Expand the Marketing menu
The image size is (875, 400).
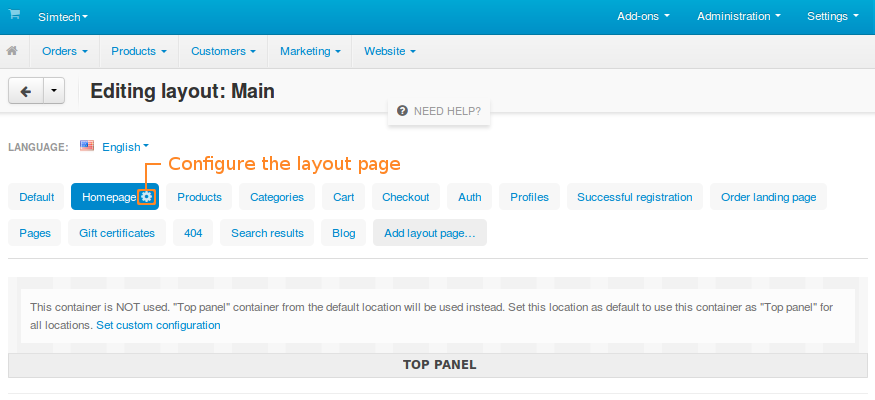click(310, 51)
